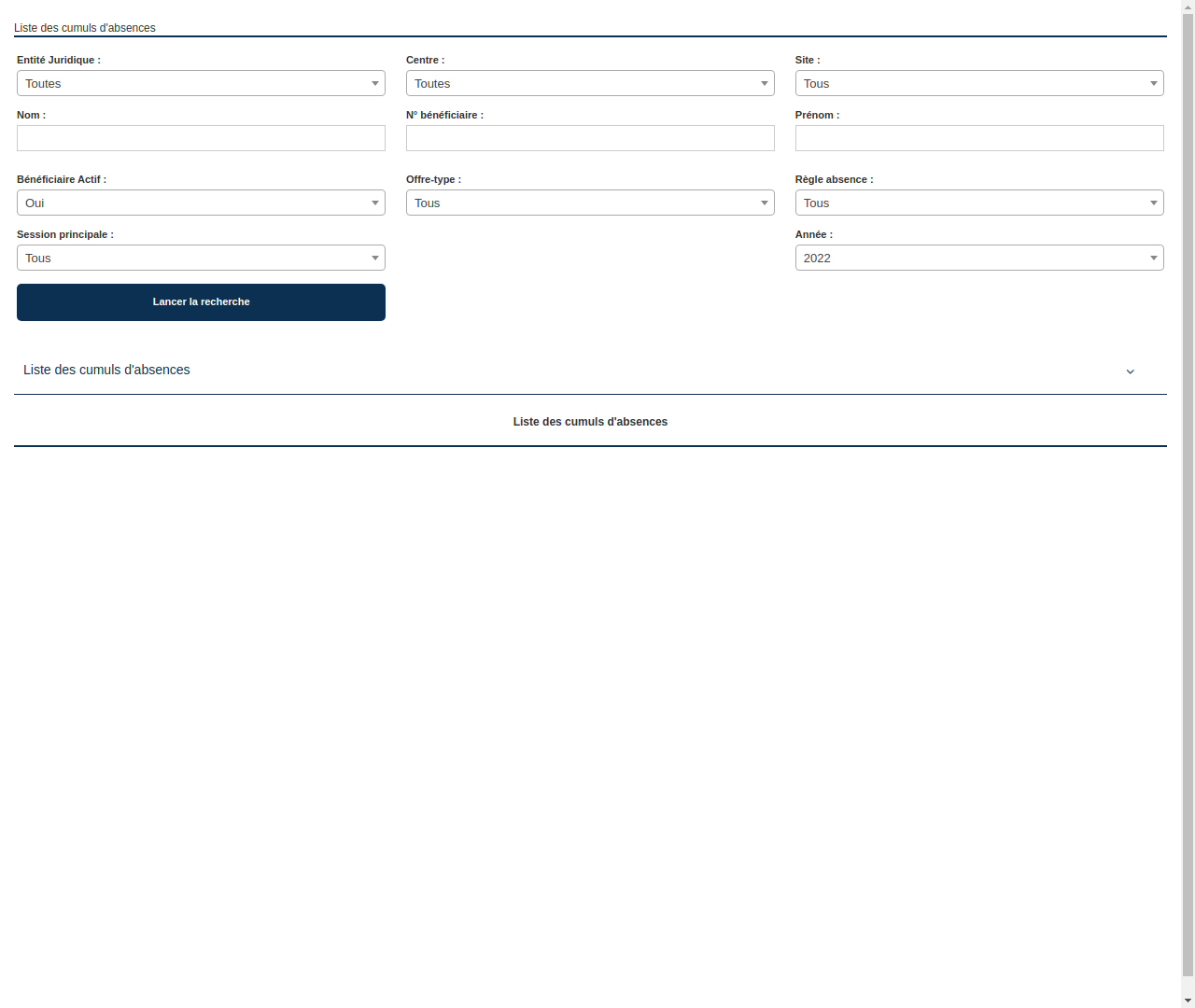
Task: Expand the Session principale dropdown
Action: tap(201, 258)
